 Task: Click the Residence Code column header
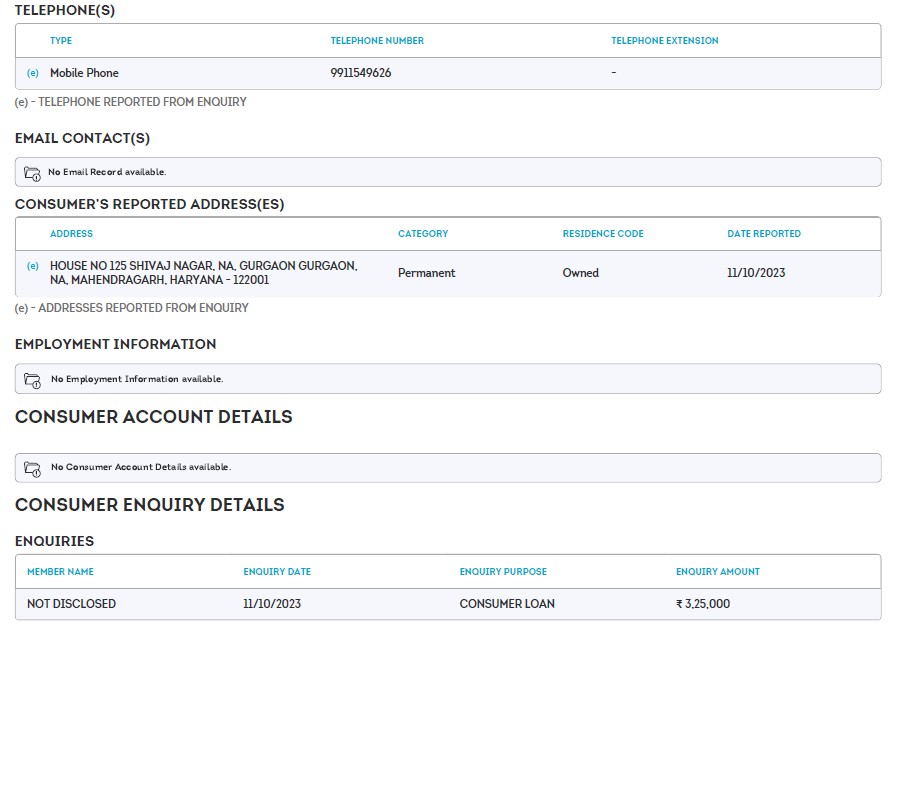(603, 234)
